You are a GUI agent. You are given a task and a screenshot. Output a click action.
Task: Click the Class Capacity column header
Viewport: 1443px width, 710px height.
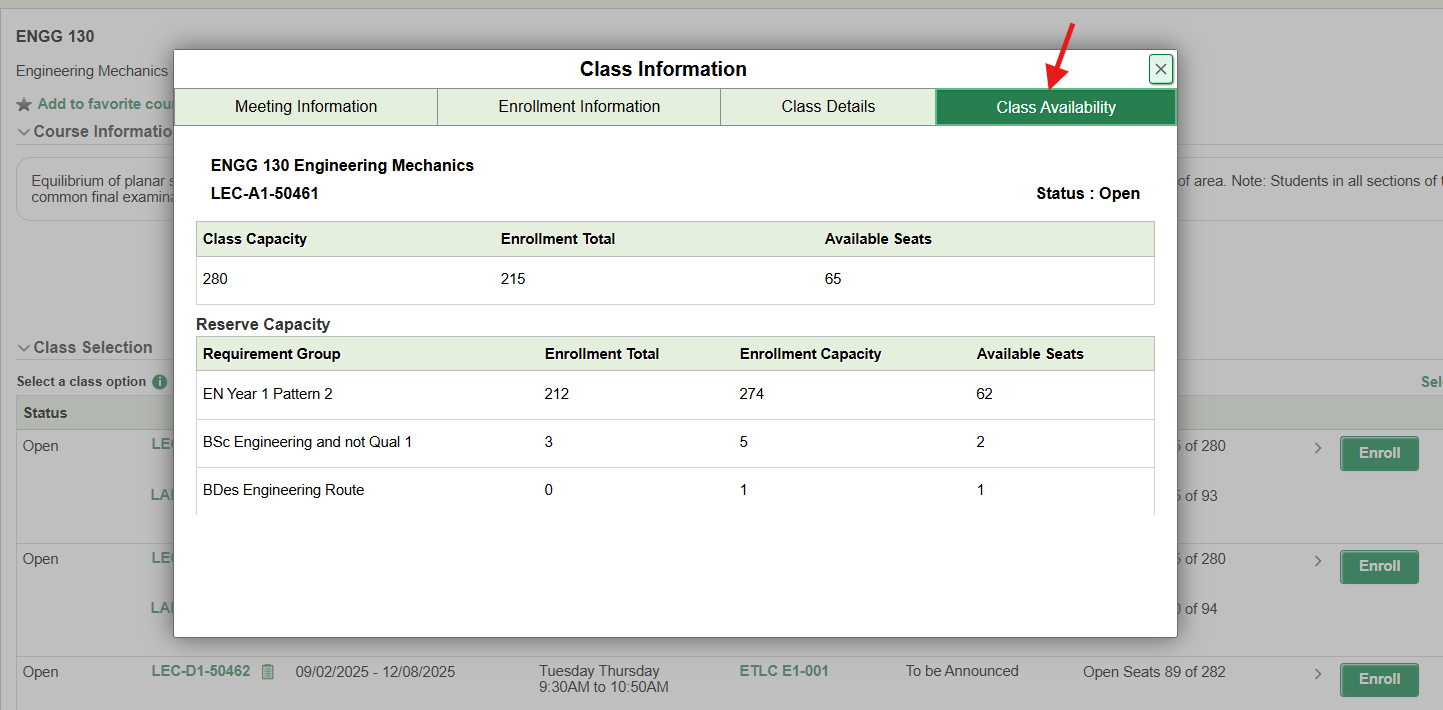(255, 239)
